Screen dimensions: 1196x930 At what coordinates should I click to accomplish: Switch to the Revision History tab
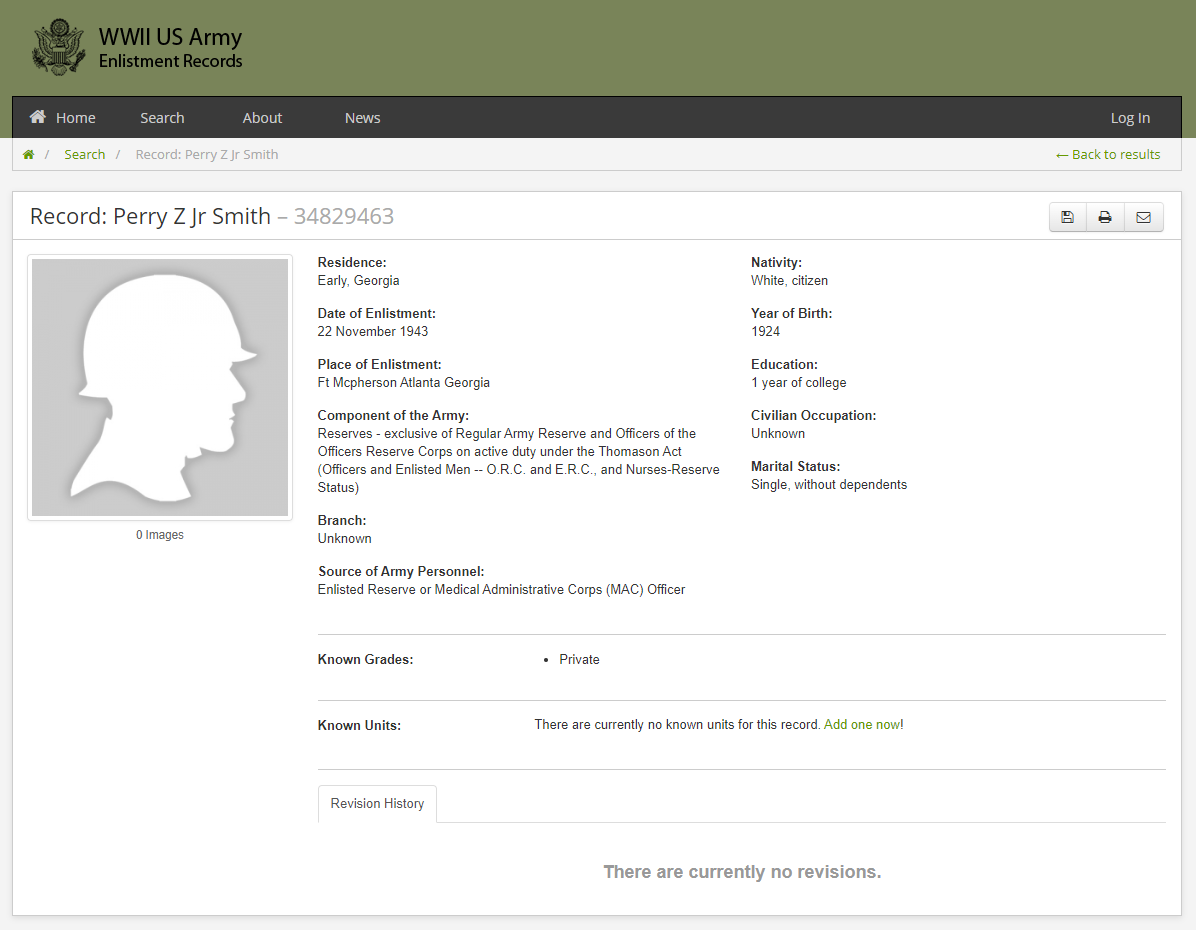[377, 804]
